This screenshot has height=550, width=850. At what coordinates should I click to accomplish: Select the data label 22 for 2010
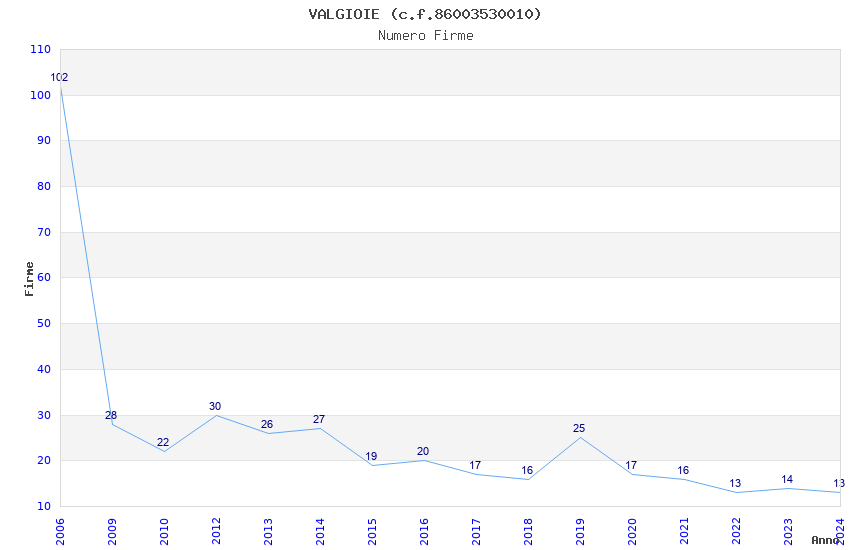(163, 443)
